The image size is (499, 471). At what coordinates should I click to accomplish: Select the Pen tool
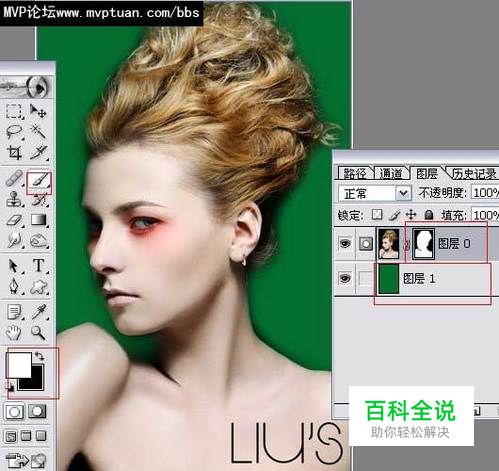pos(14,286)
